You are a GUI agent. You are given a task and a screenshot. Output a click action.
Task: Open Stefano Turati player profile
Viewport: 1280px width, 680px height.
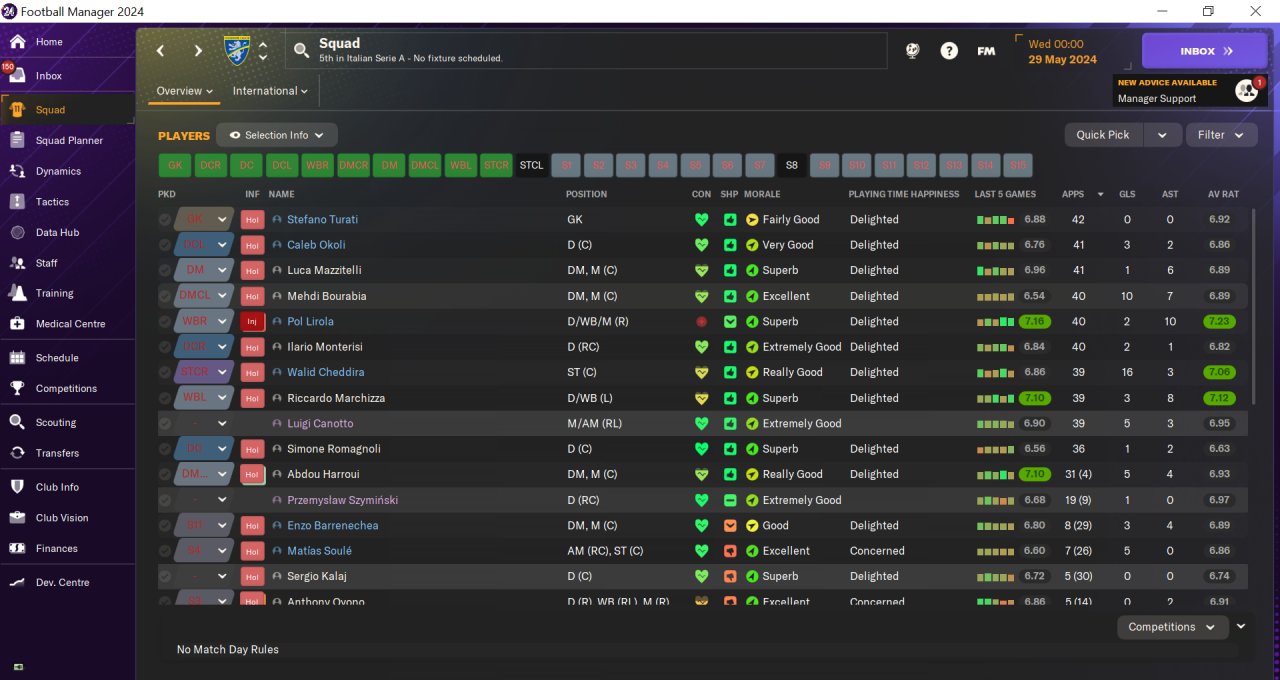(x=322, y=220)
